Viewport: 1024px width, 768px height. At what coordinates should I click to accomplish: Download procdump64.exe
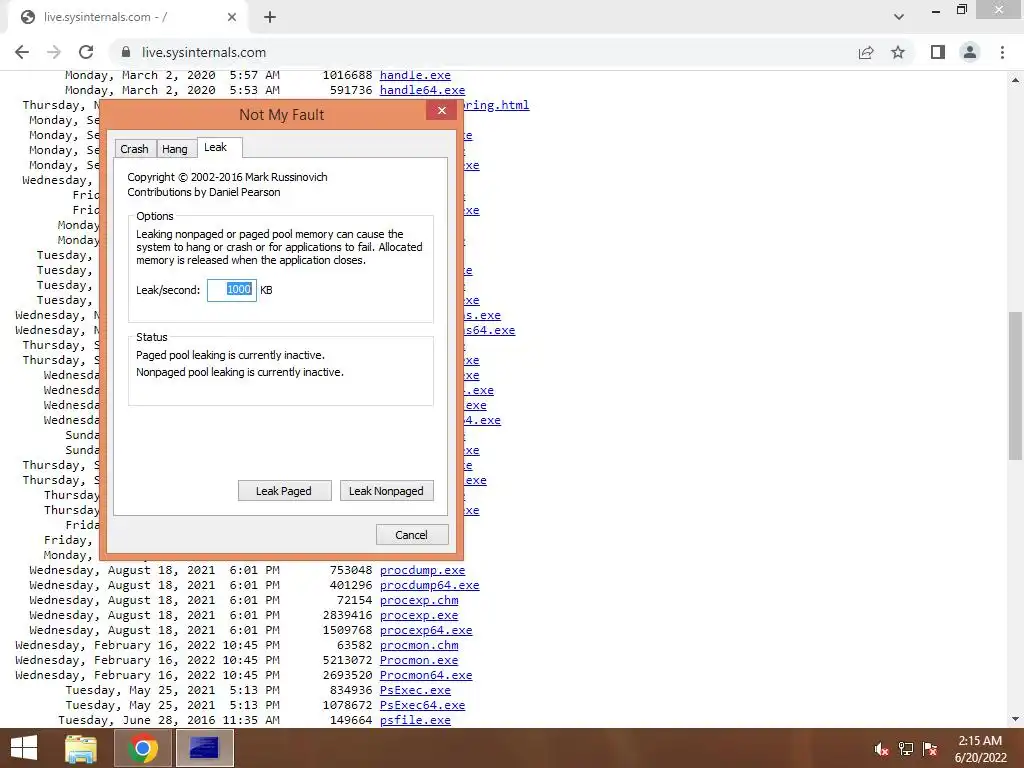430,585
